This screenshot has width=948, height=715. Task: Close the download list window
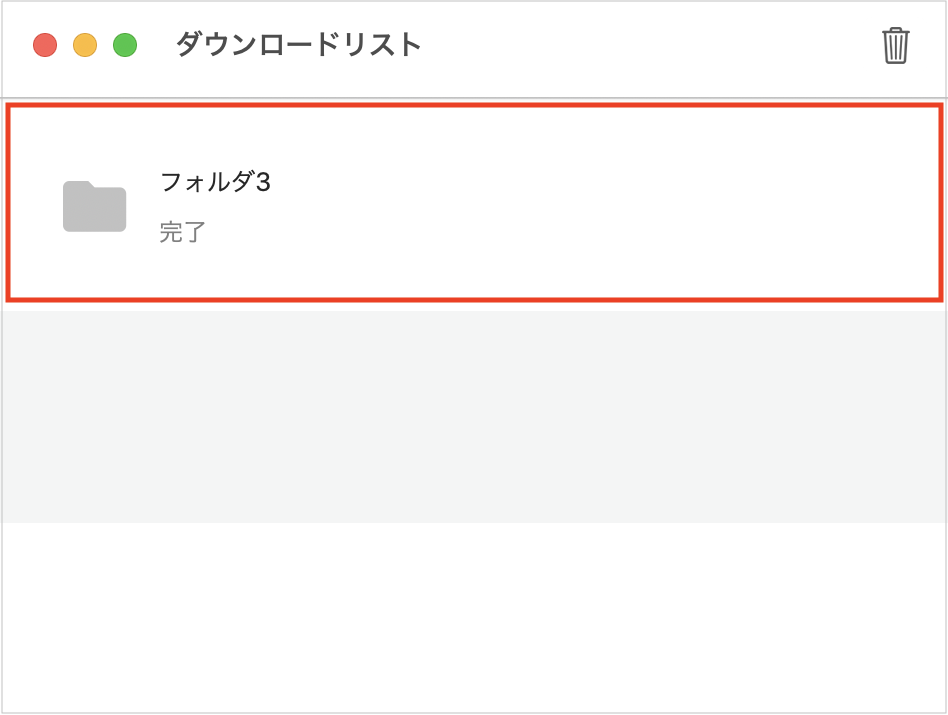[45, 46]
